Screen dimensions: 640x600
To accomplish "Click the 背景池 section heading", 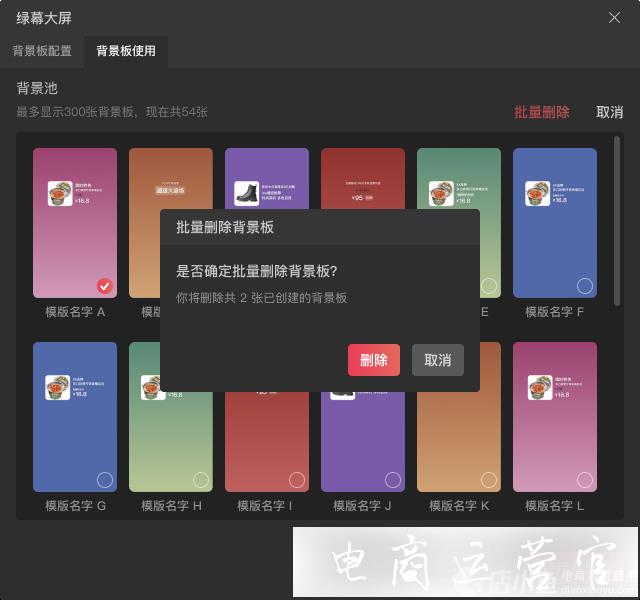I will click(37, 88).
